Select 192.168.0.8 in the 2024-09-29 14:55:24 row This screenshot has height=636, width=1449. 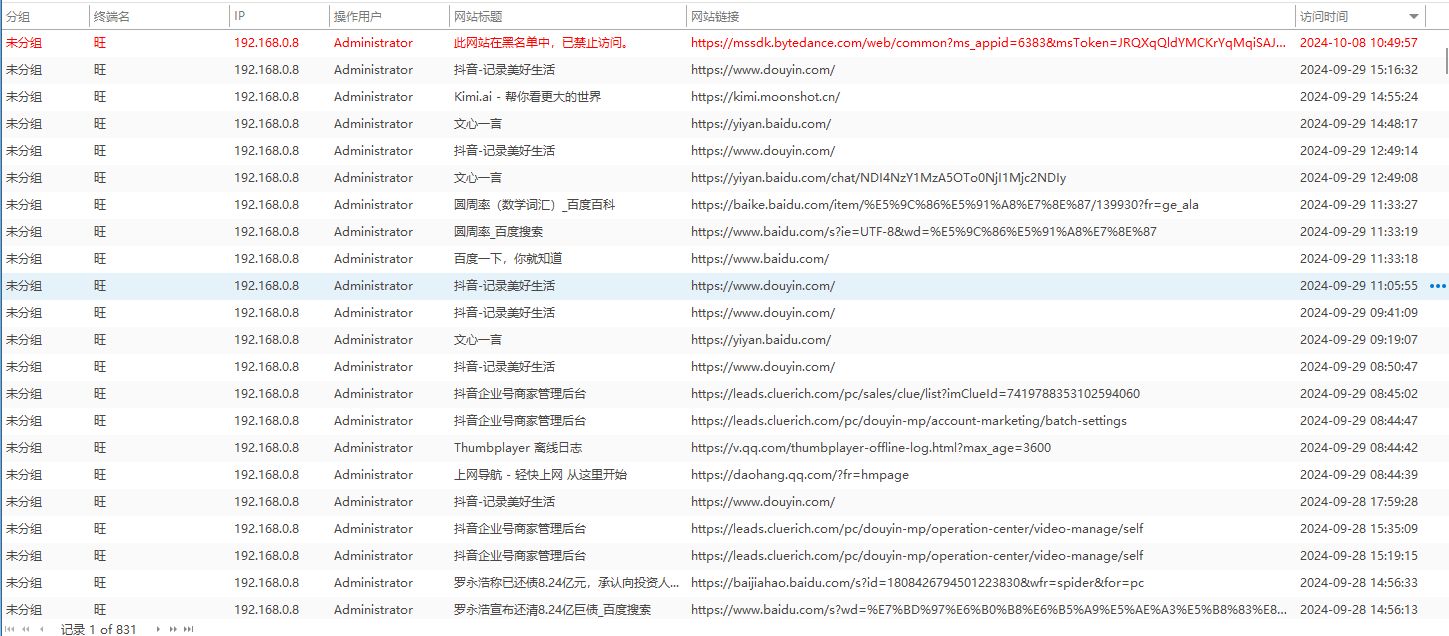pos(266,97)
